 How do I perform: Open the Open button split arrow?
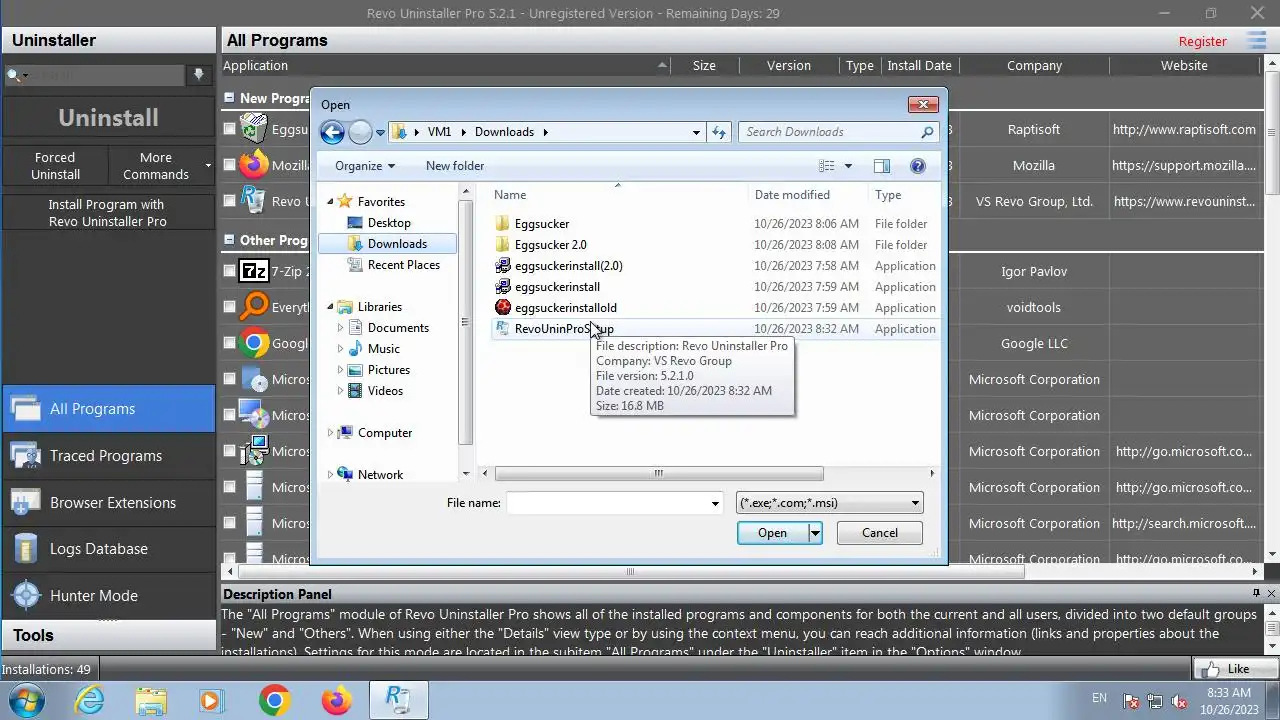(815, 533)
